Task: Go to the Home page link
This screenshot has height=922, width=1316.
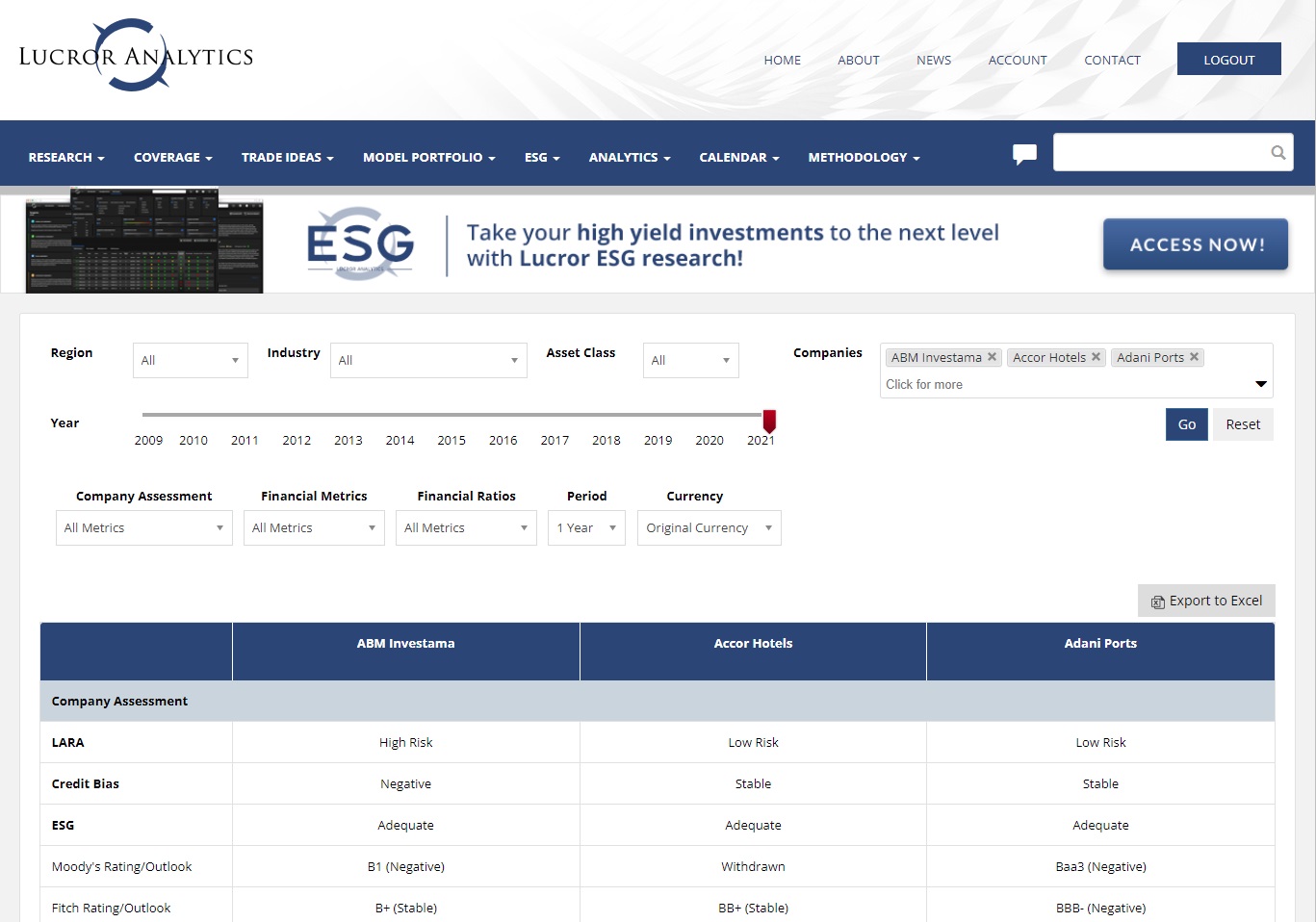Action: click(x=783, y=60)
